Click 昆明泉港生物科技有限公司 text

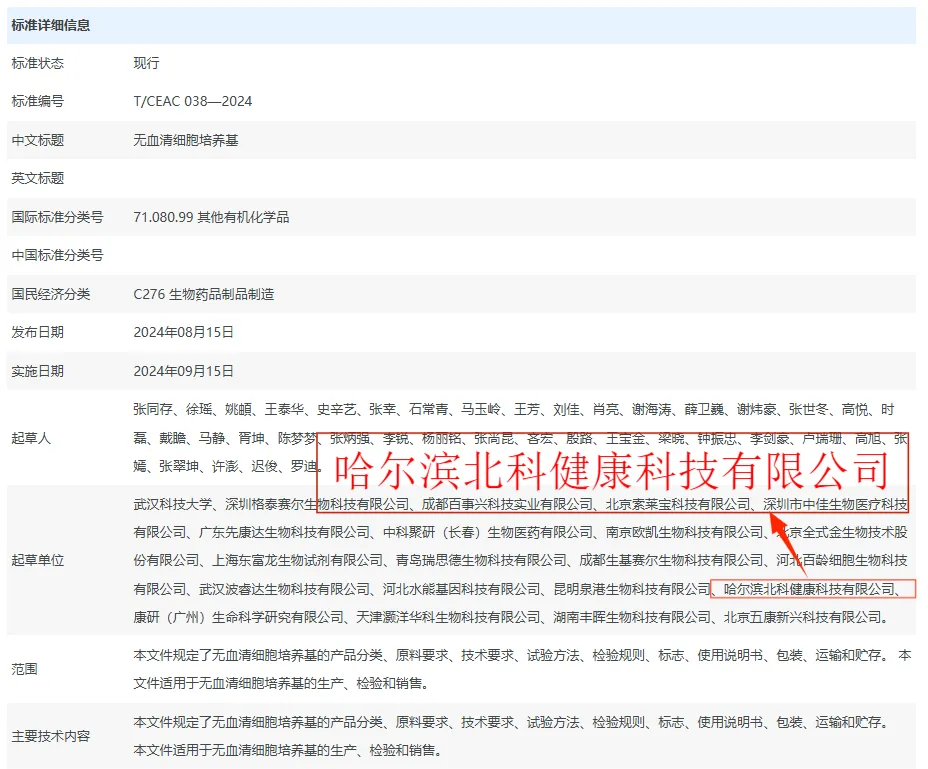(x=632, y=589)
